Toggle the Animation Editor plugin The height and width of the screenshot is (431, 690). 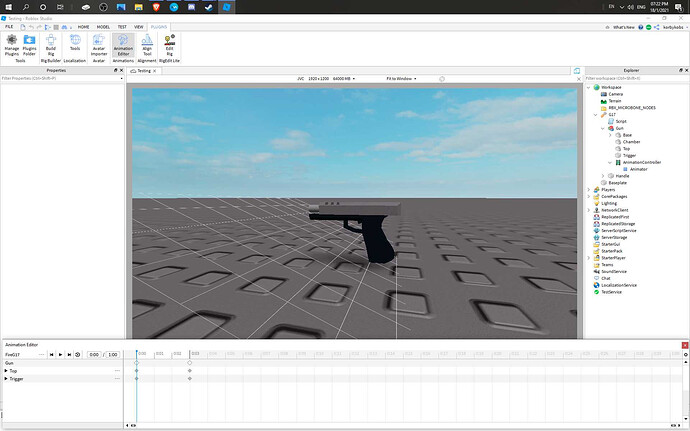[123, 45]
